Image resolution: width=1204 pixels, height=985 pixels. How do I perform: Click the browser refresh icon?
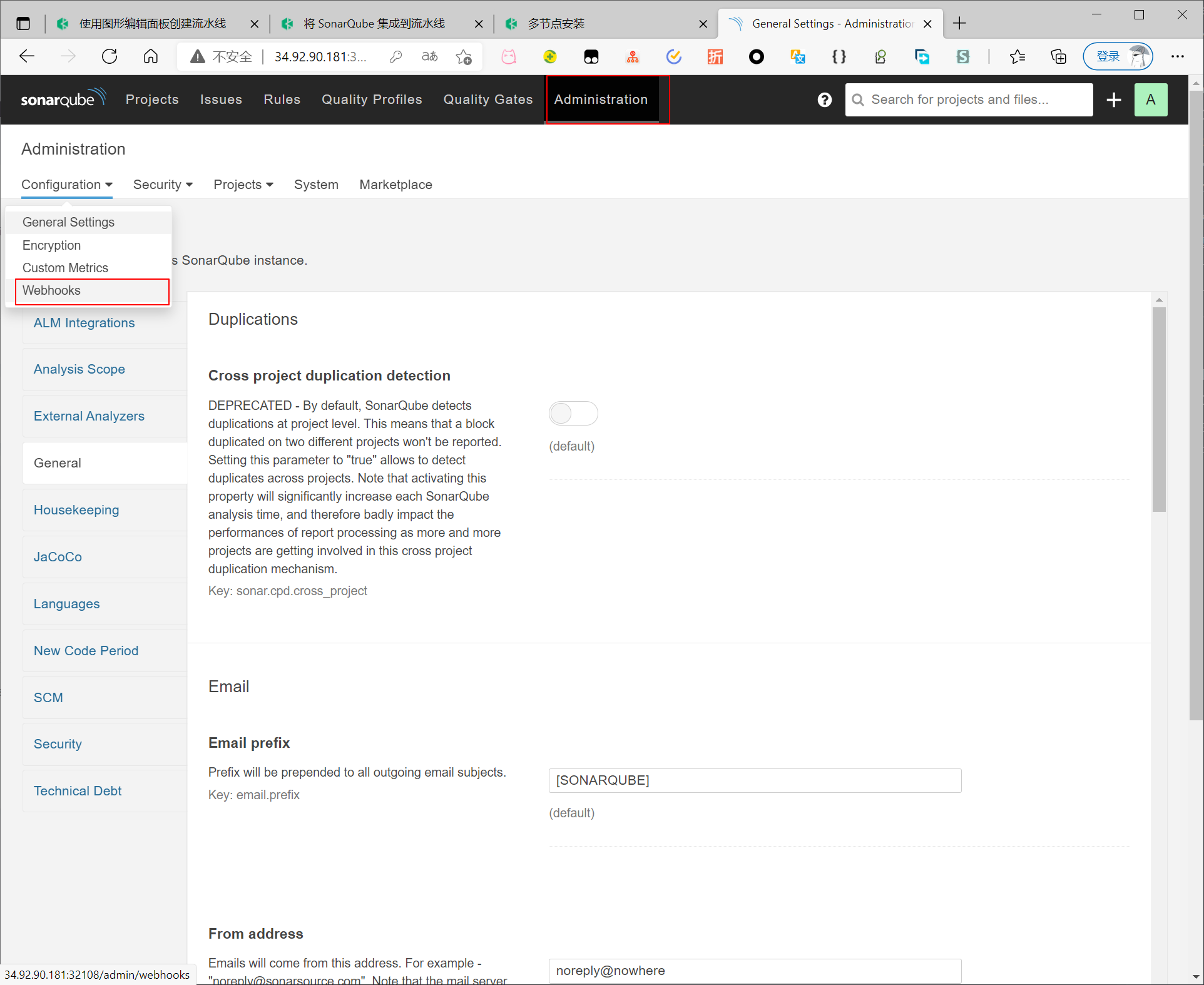pos(110,56)
